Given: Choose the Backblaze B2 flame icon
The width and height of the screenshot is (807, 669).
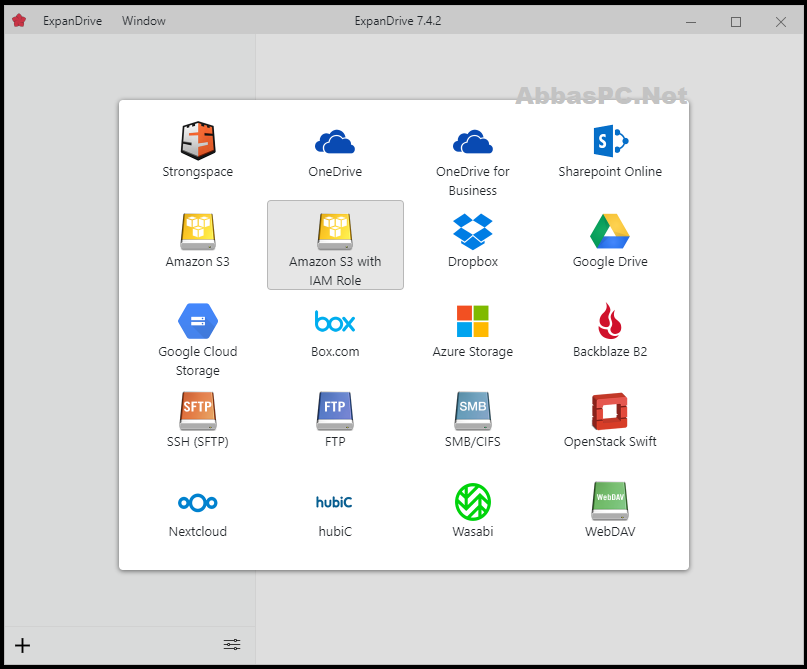Looking at the screenshot, I should tap(610, 321).
